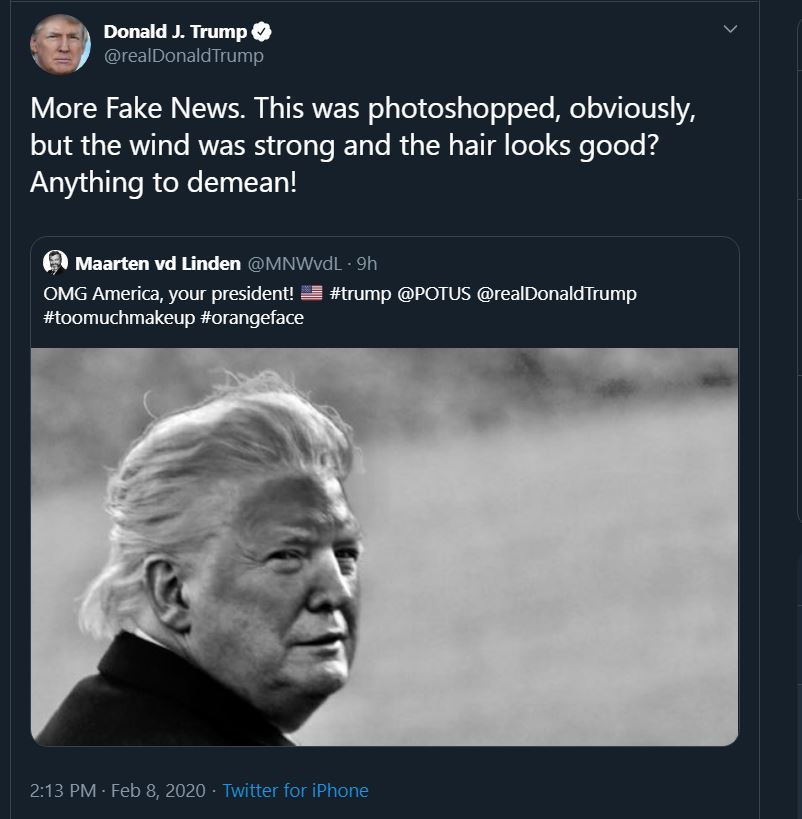The width and height of the screenshot is (802, 819).
Task: Click the verified badge next to the author name
Action: (x=261, y=32)
